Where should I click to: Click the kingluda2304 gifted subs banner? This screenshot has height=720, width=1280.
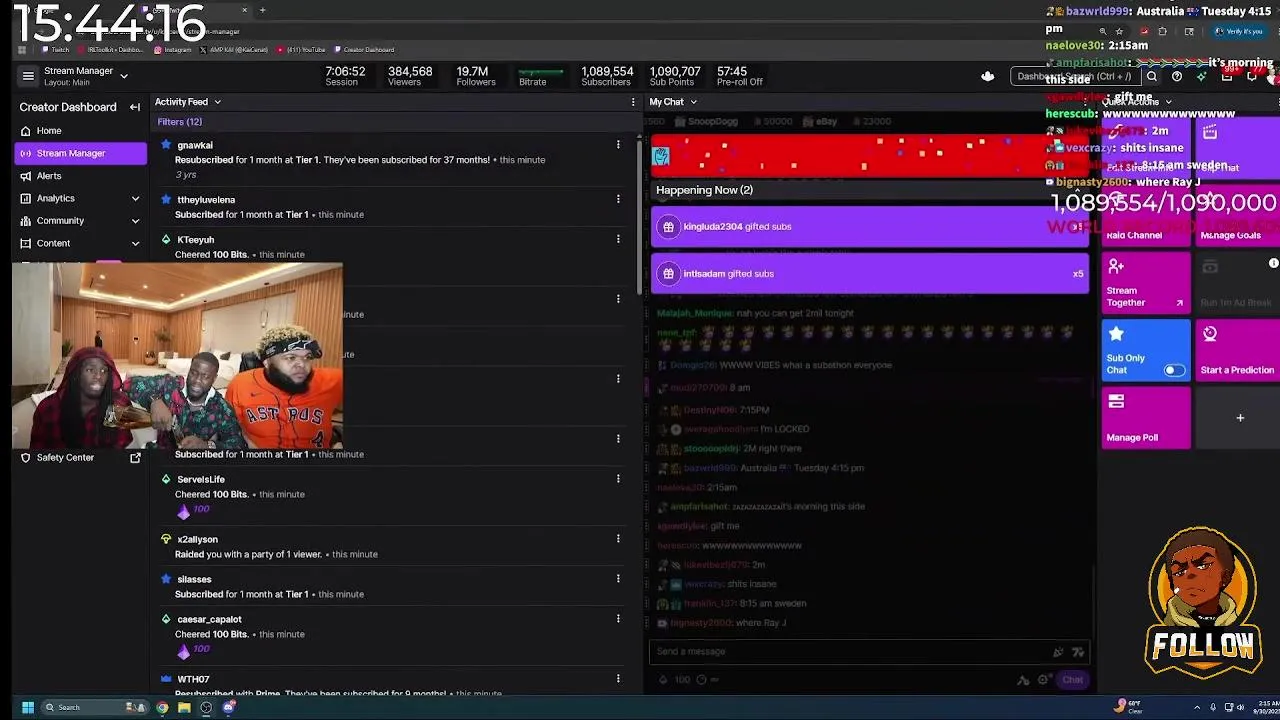tap(870, 227)
